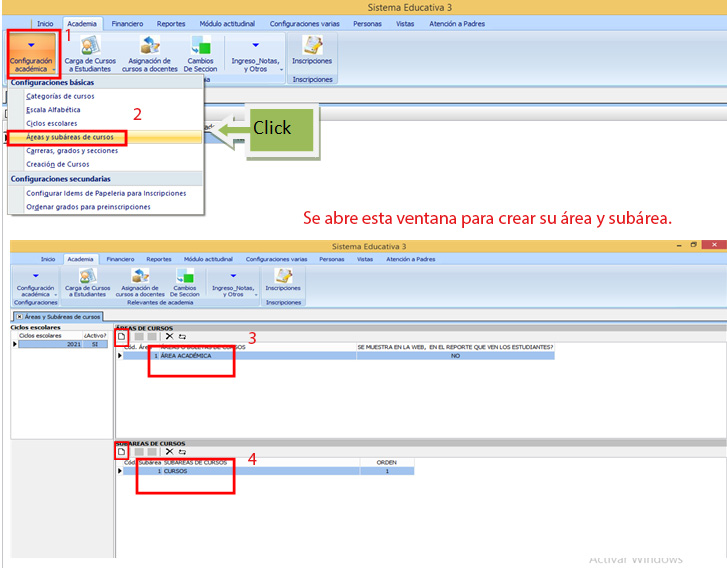Click delete X icon in Subáreas de Cursos toolbar
Image resolution: width=727 pixels, height=568 pixels.
coord(169,452)
